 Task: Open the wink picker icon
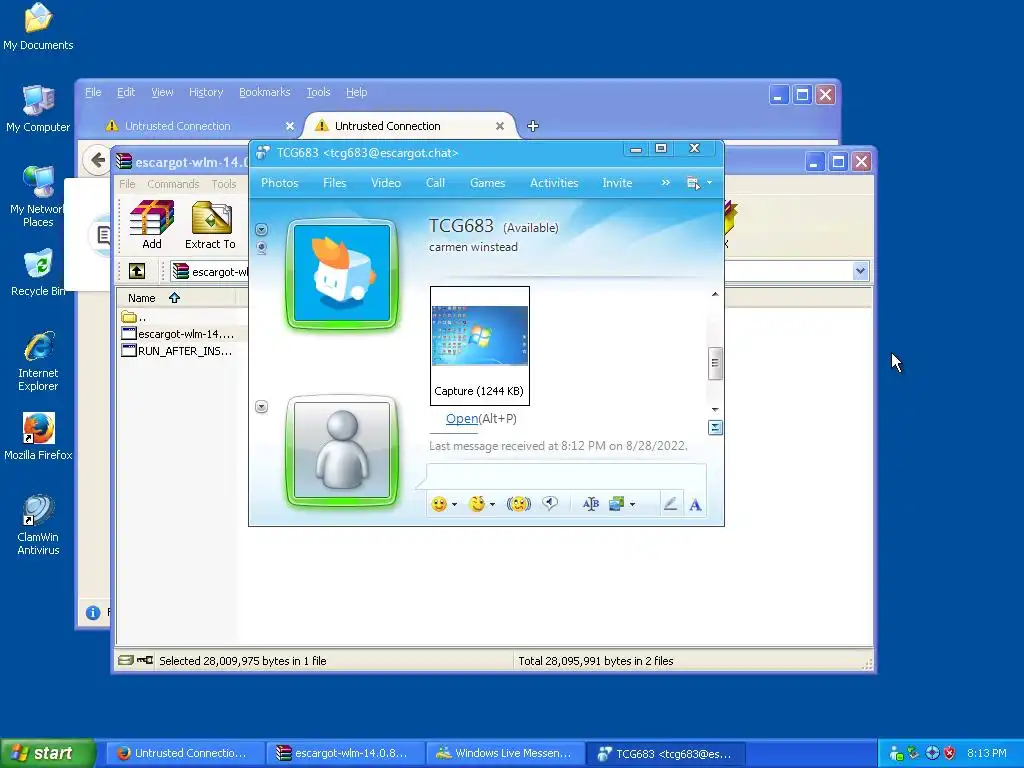[x=477, y=504]
